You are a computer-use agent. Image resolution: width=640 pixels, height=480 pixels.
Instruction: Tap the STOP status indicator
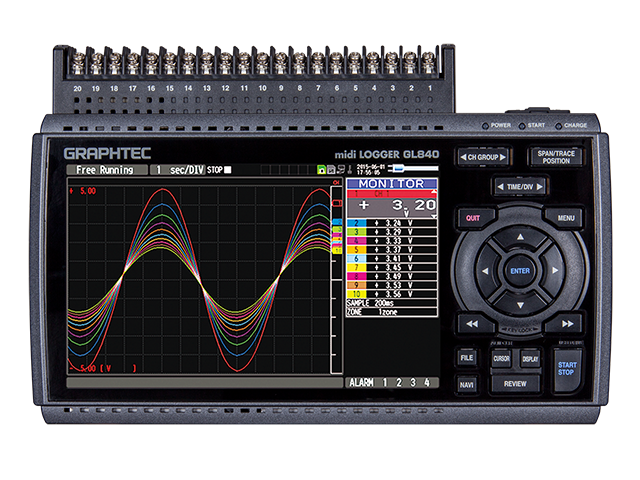(219, 170)
